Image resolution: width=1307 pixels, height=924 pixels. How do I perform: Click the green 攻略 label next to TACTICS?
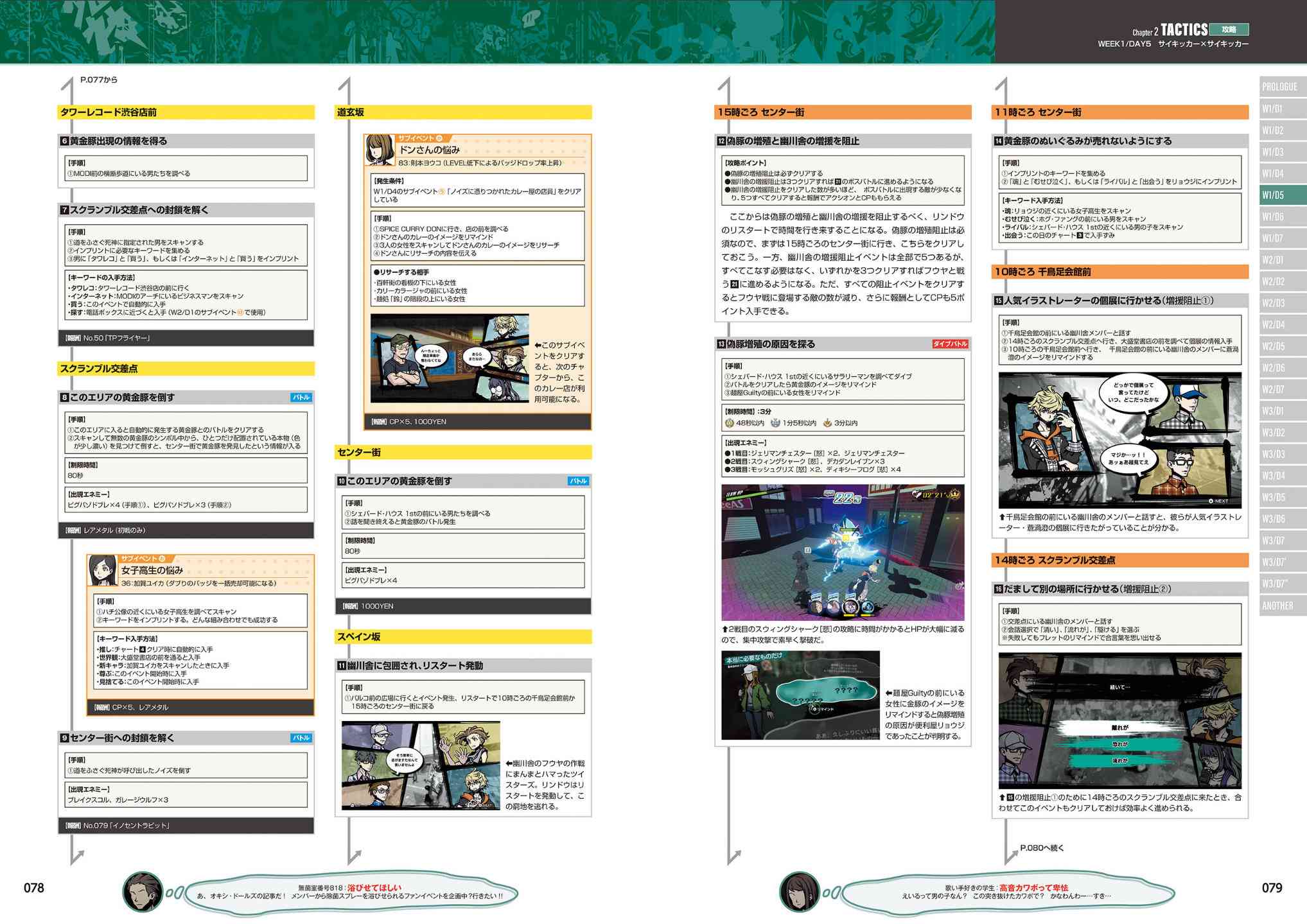click(x=1229, y=30)
